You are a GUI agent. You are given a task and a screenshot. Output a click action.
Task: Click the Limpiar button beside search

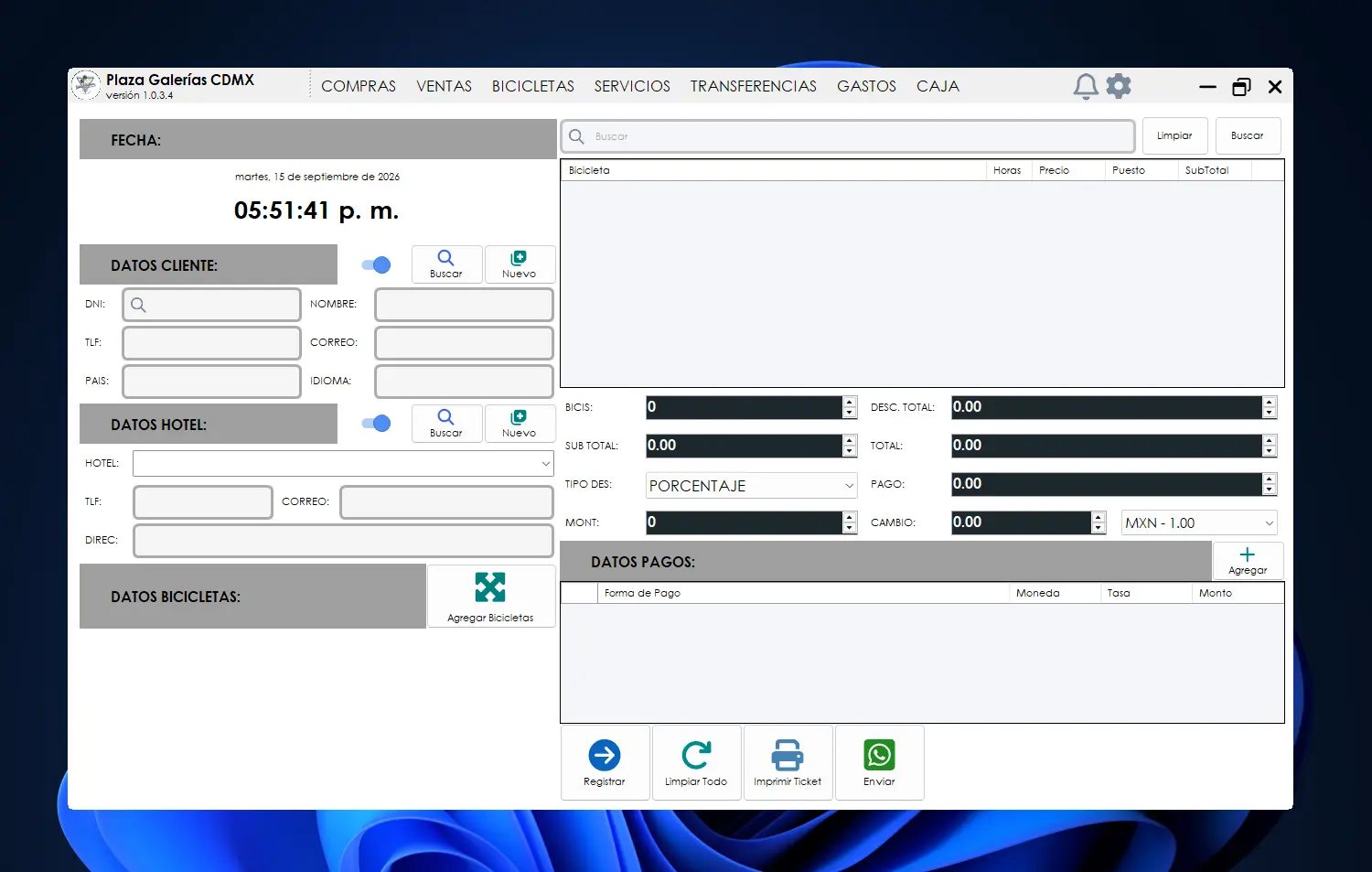pyautogui.click(x=1174, y=136)
